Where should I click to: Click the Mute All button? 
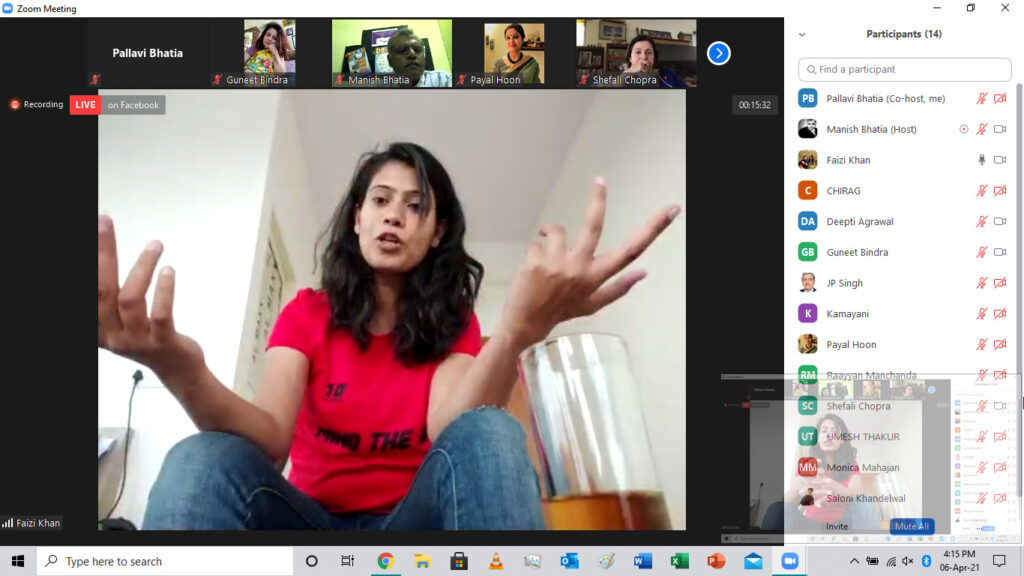click(x=912, y=526)
